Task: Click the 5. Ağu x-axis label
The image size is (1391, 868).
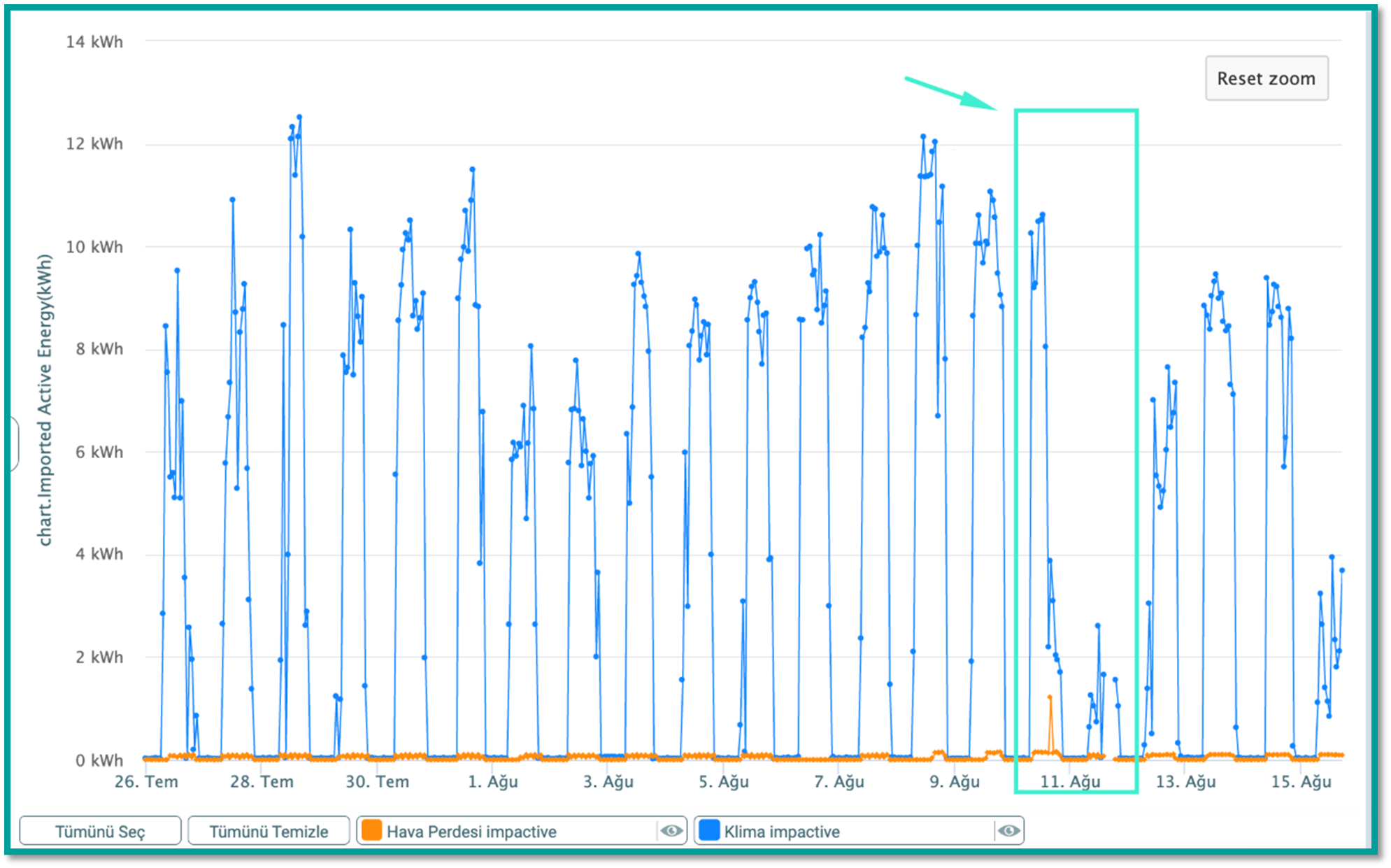Action: (724, 781)
